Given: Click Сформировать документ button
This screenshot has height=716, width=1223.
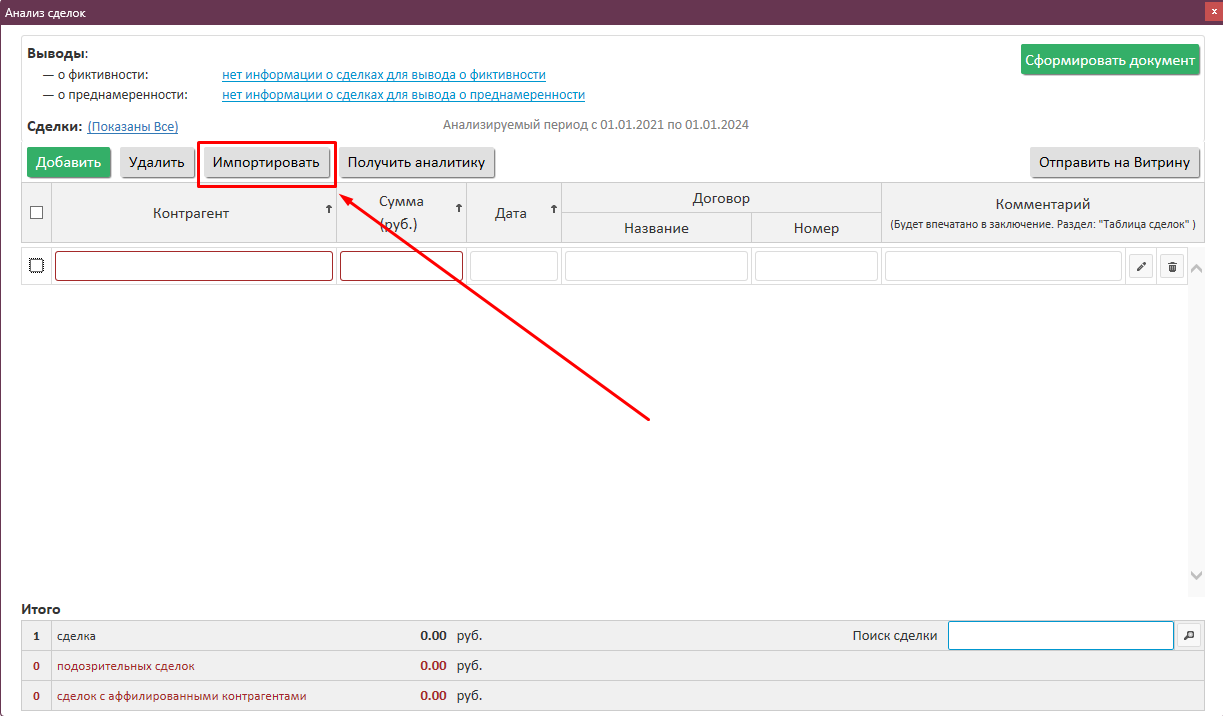Looking at the screenshot, I should click(x=1110, y=60).
